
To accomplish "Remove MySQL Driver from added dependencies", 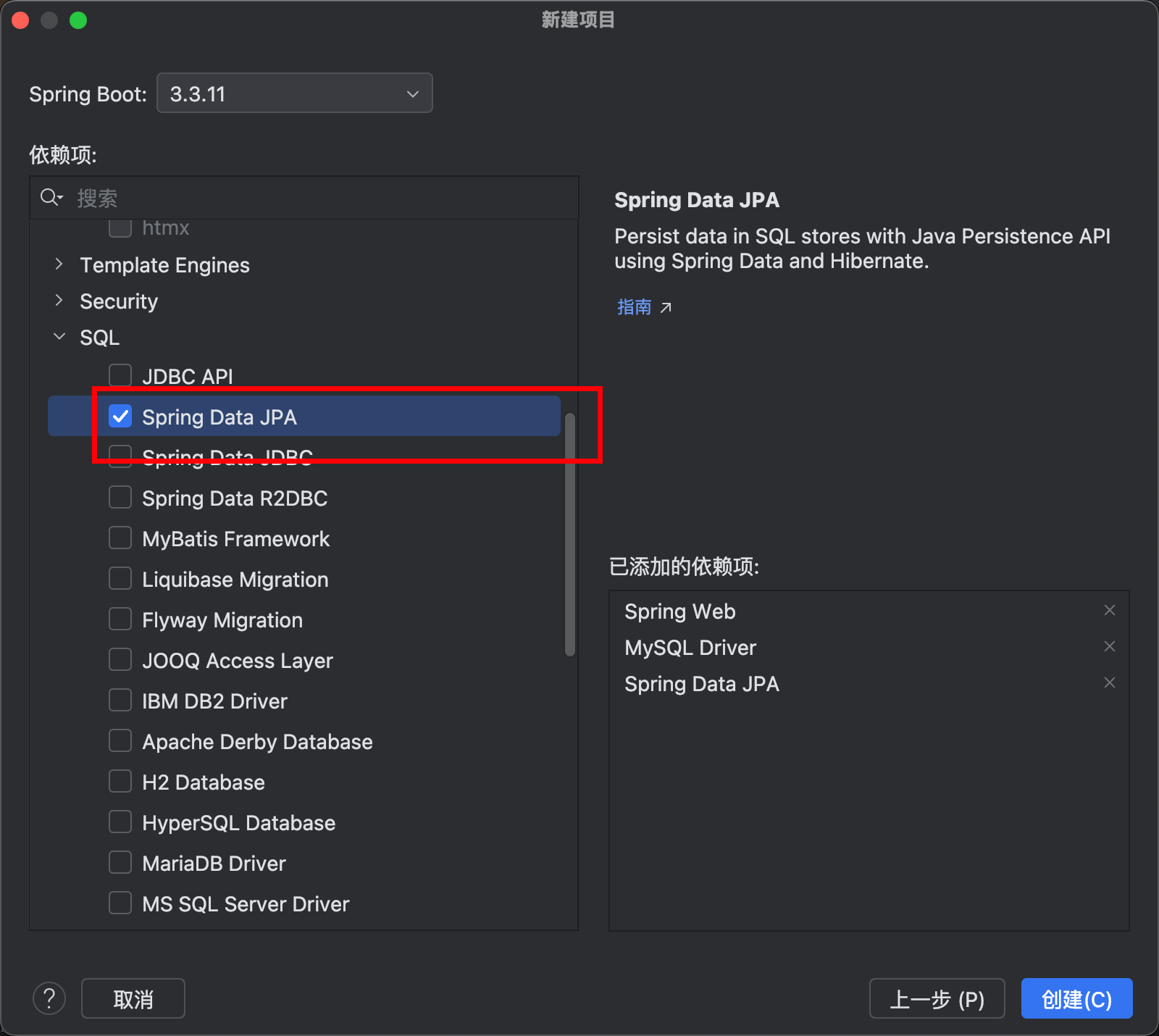I will pyautogui.click(x=1109, y=646).
